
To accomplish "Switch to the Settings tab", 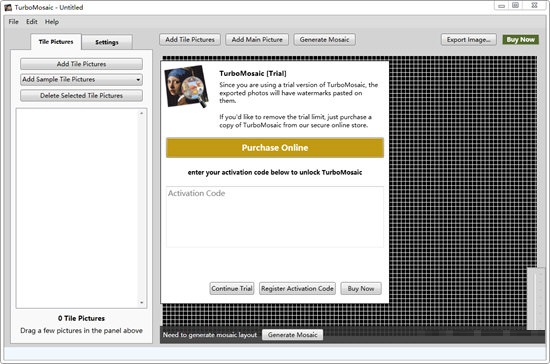I will tap(107, 42).
